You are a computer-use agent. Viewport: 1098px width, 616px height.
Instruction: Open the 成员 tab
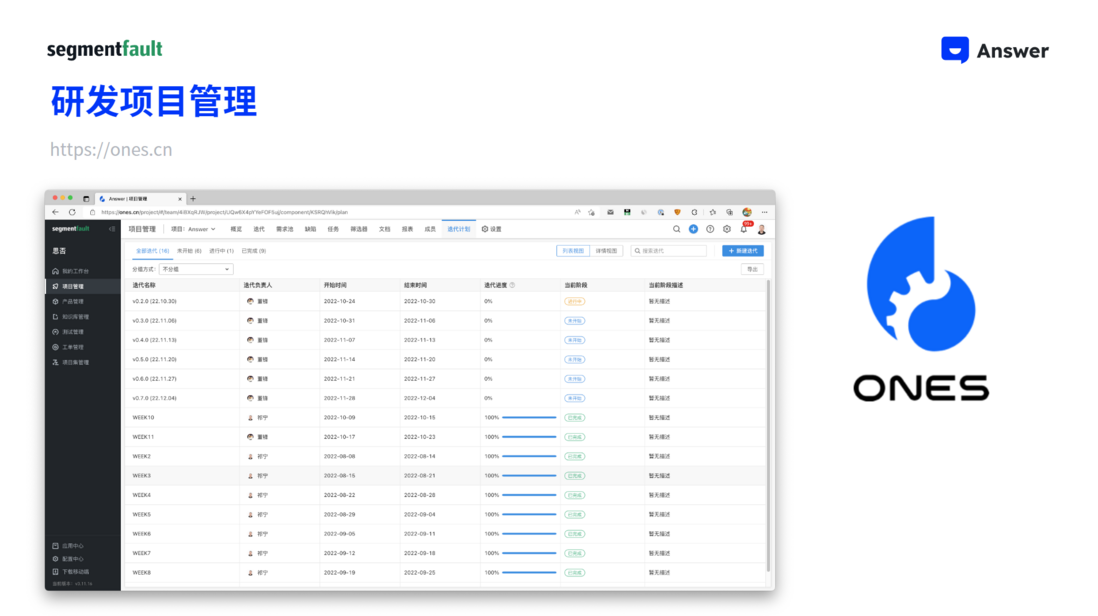pyautogui.click(x=430, y=229)
